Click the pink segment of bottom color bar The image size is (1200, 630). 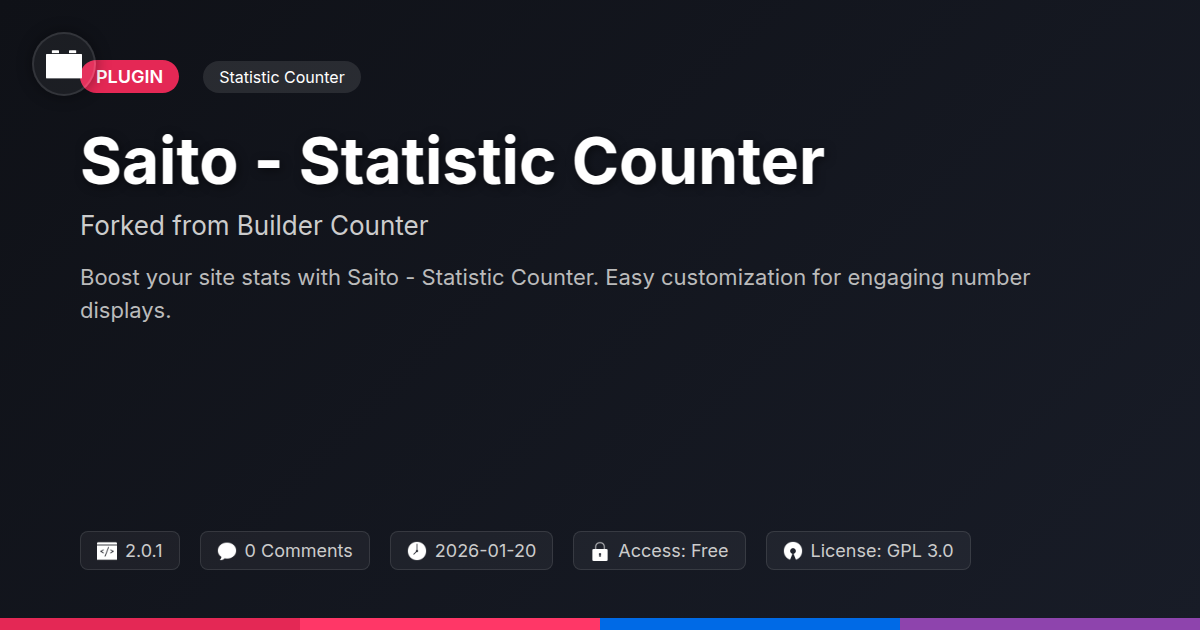click(x=450, y=624)
